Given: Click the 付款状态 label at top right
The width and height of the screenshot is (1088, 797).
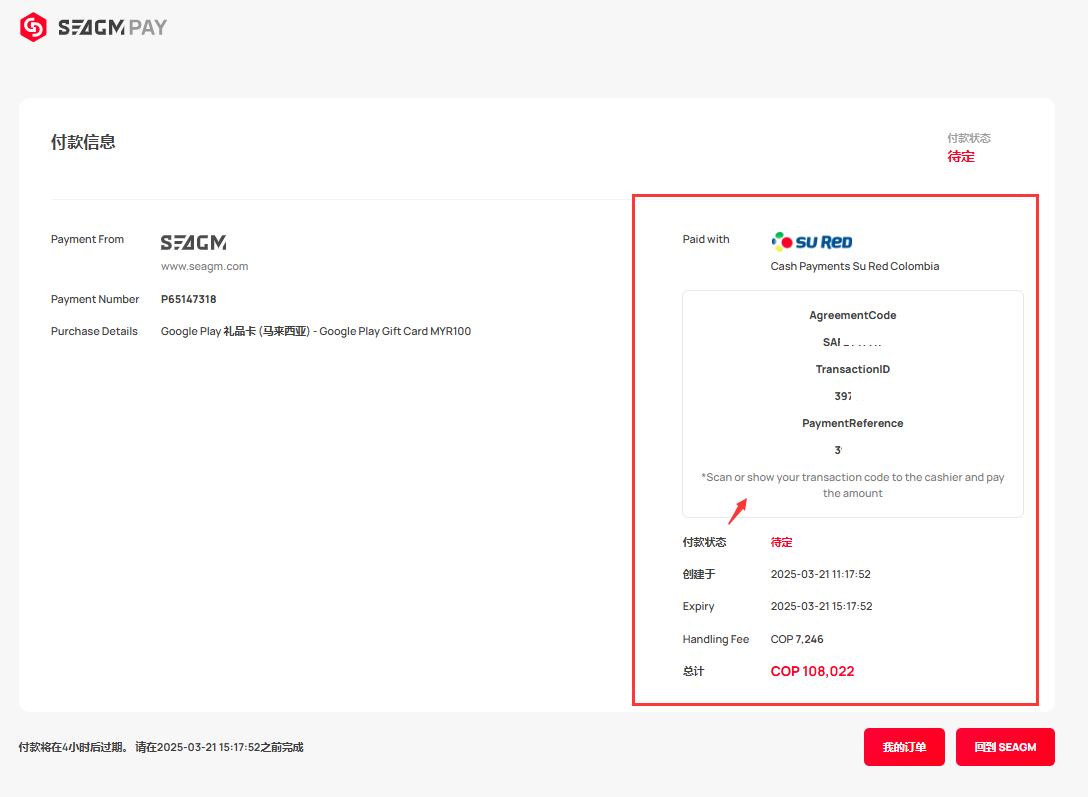Looking at the screenshot, I should [x=969, y=138].
